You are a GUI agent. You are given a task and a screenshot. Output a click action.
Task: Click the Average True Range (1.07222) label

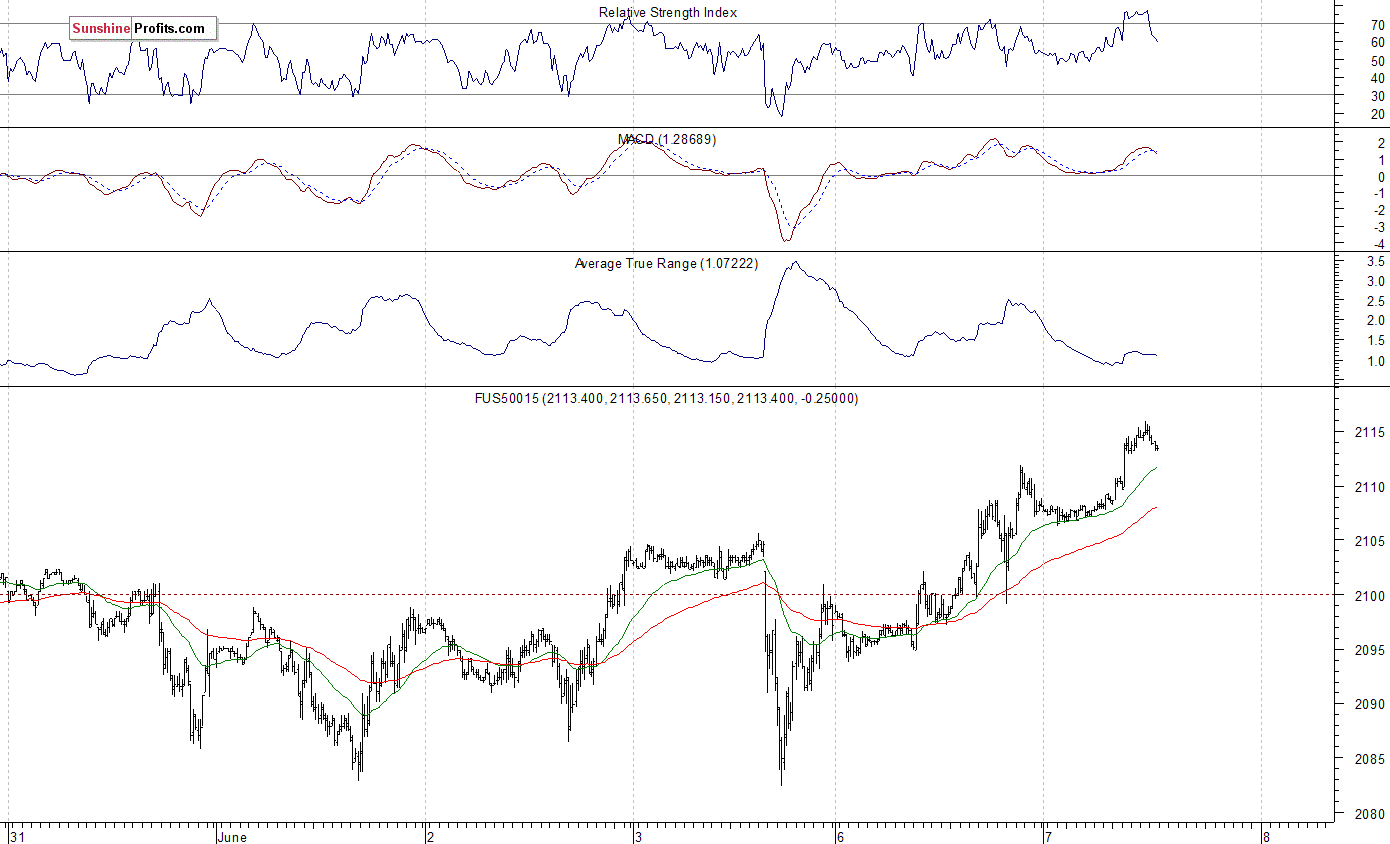point(666,263)
